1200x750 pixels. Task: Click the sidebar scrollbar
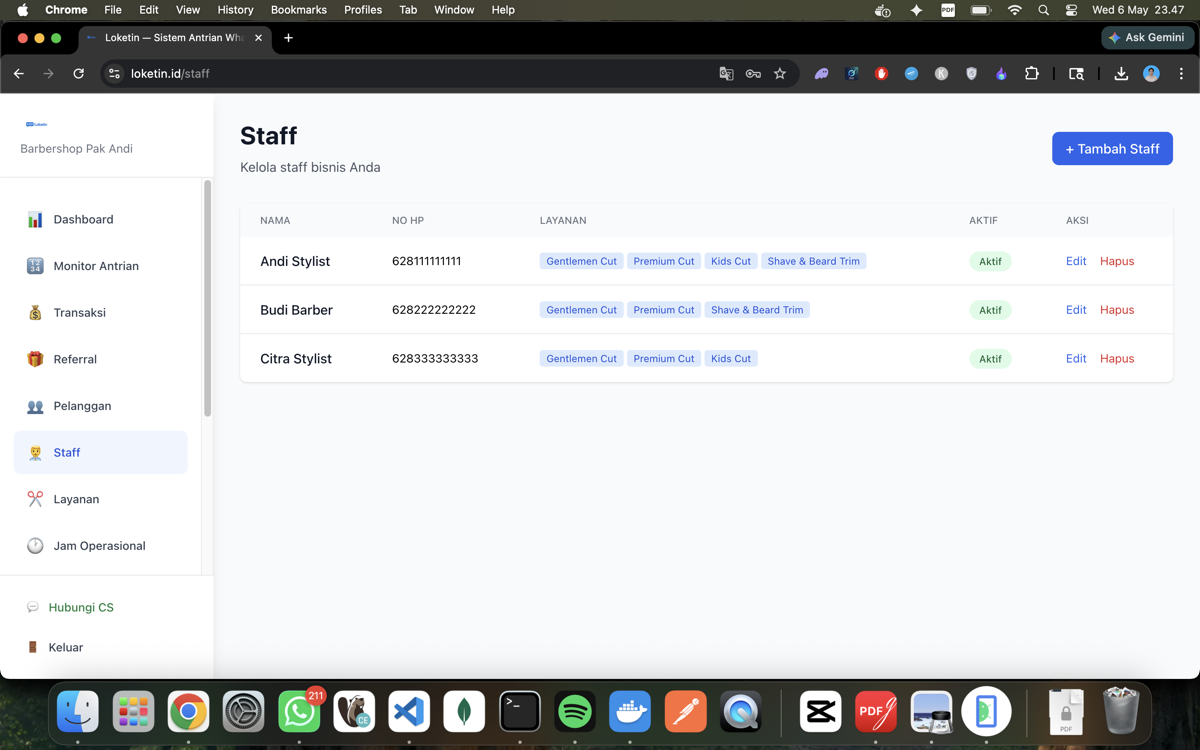[207, 298]
